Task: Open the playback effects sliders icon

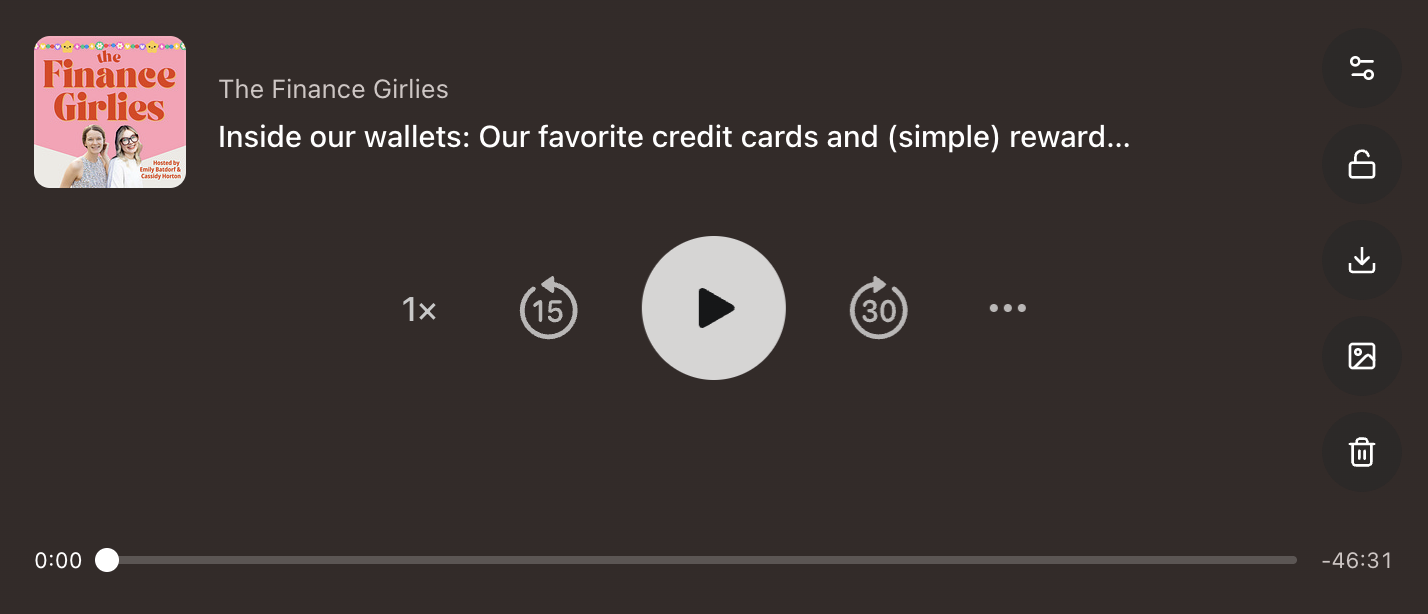Action: coord(1362,68)
